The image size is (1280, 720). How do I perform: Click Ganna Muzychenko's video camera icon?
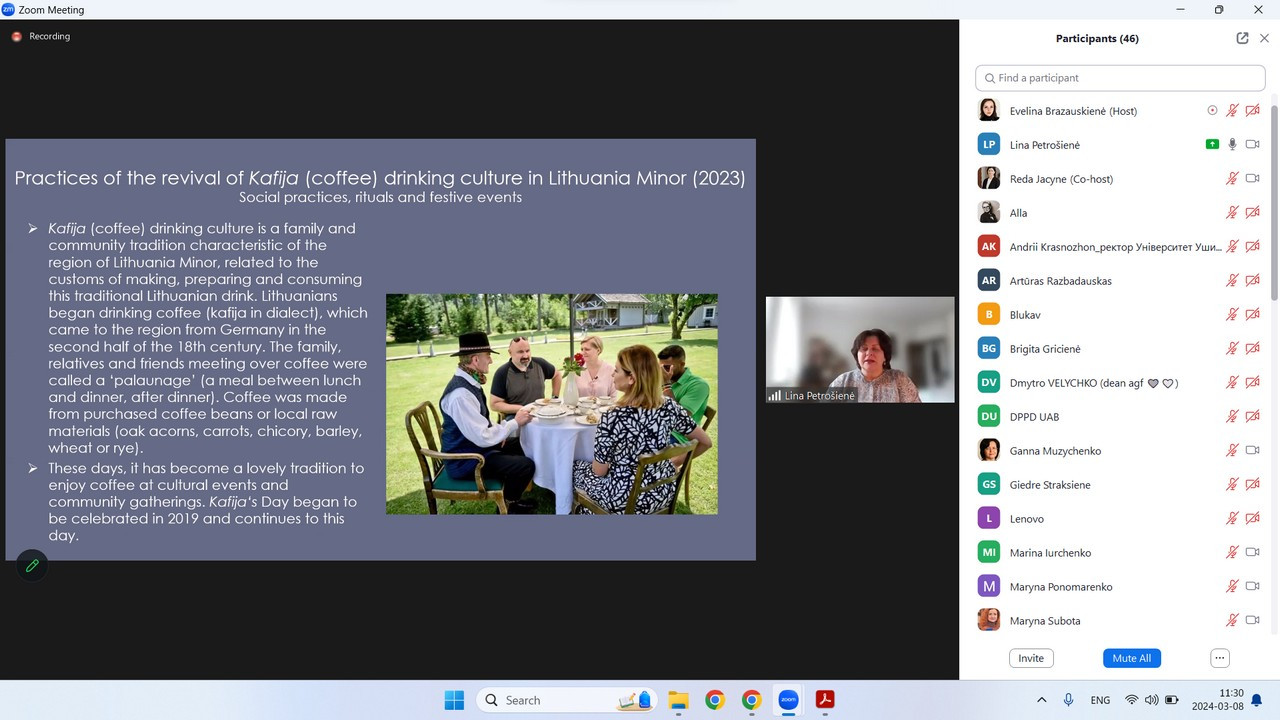(1252, 451)
